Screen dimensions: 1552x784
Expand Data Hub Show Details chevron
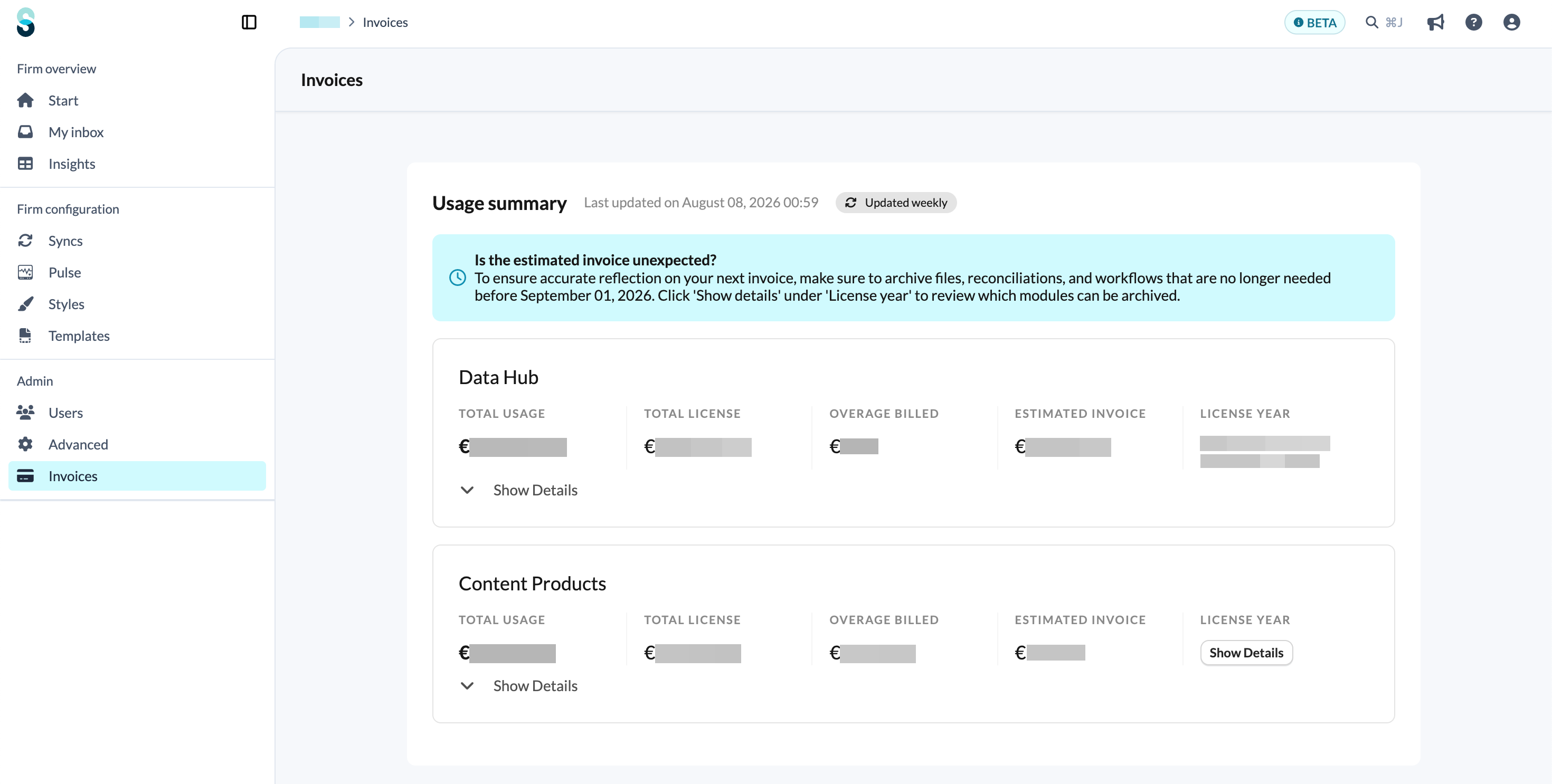(467, 490)
